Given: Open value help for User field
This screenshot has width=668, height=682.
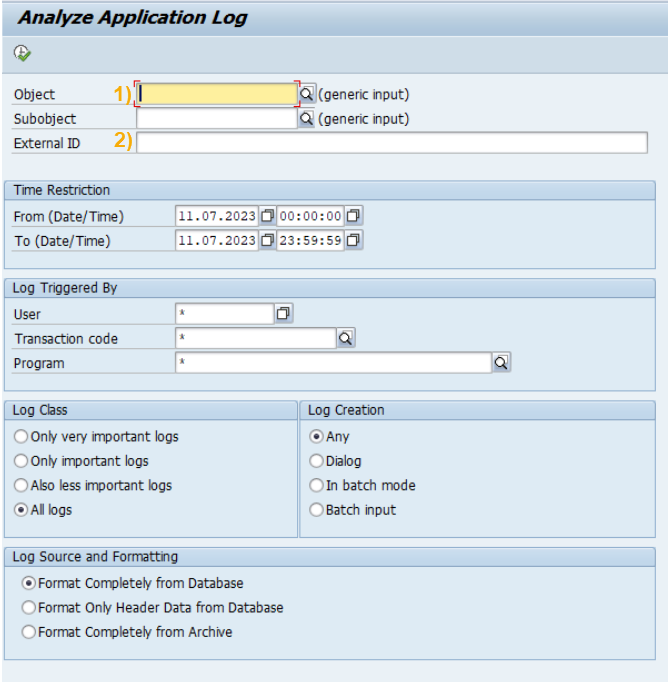Looking at the screenshot, I should 283,314.
